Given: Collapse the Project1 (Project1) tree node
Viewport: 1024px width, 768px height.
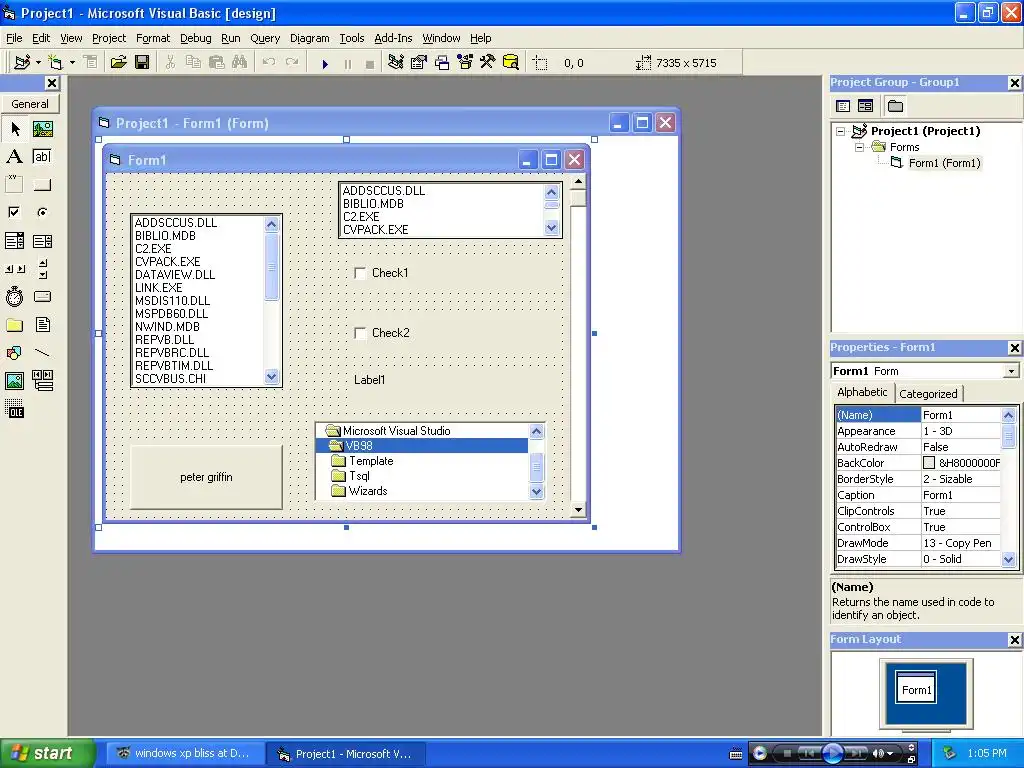Looking at the screenshot, I should click(840, 131).
